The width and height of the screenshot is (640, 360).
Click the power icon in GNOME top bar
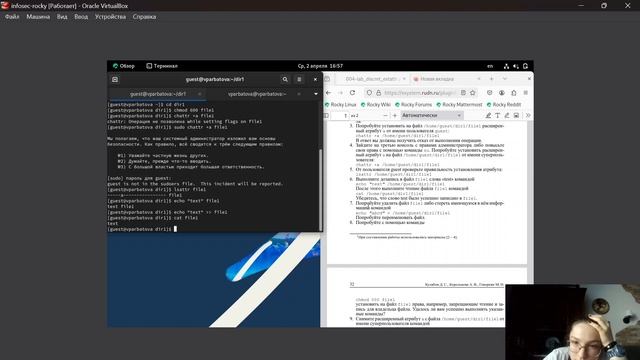525,66
